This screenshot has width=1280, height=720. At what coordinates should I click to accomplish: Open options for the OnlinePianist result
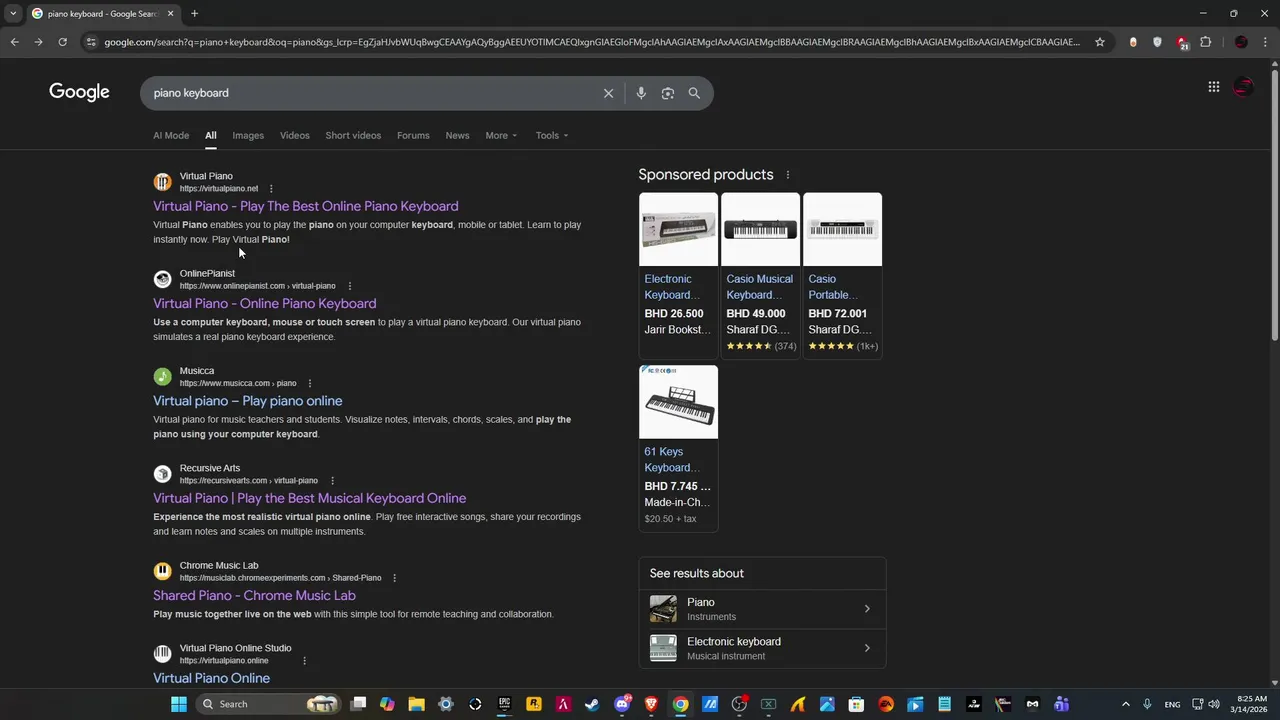pos(349,286)
